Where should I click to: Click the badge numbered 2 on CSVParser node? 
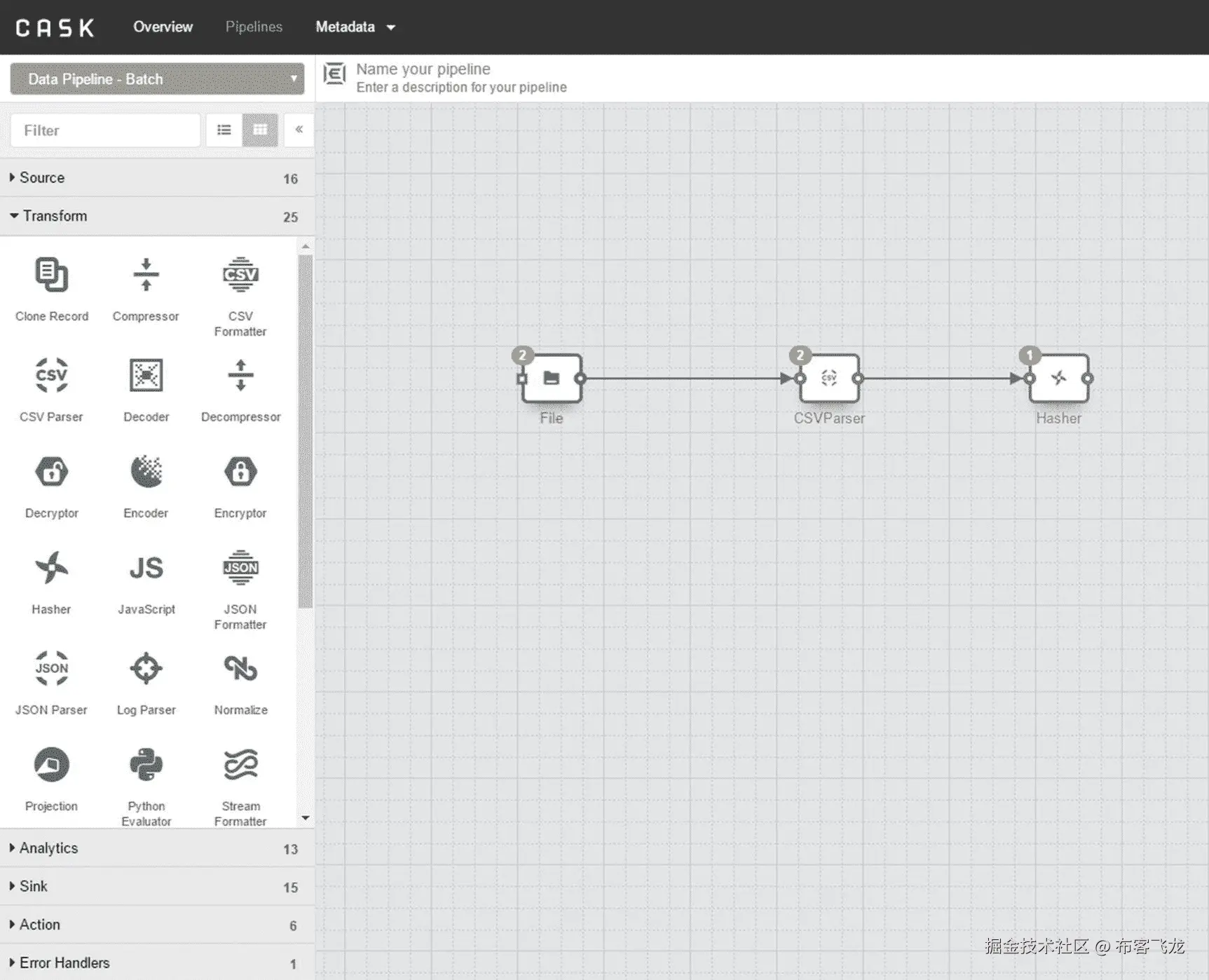pos(800,355)
